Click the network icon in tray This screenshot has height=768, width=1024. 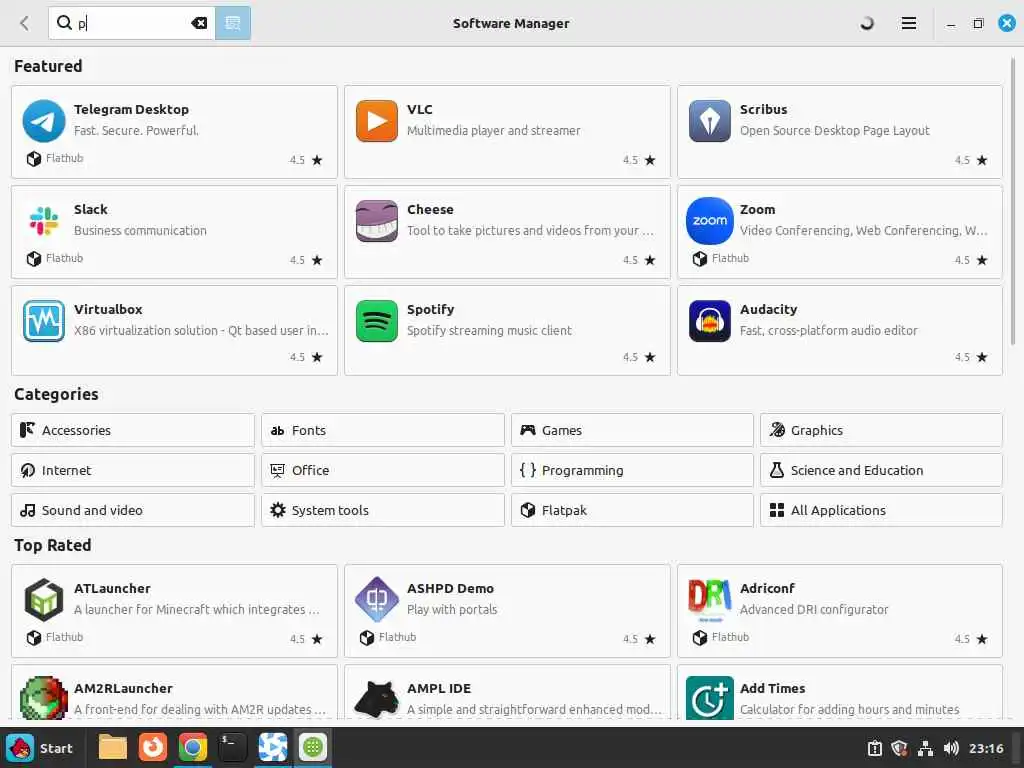pos(925,748)
